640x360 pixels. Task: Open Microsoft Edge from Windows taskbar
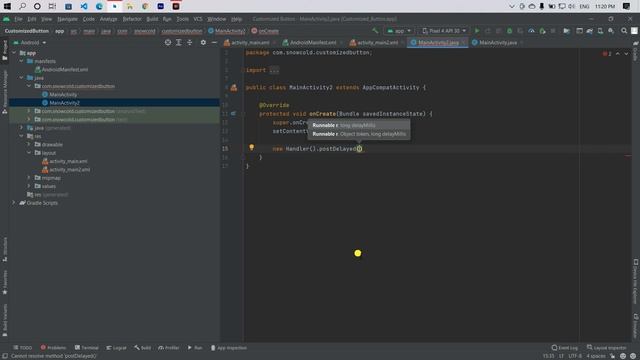tap(99, 6)
